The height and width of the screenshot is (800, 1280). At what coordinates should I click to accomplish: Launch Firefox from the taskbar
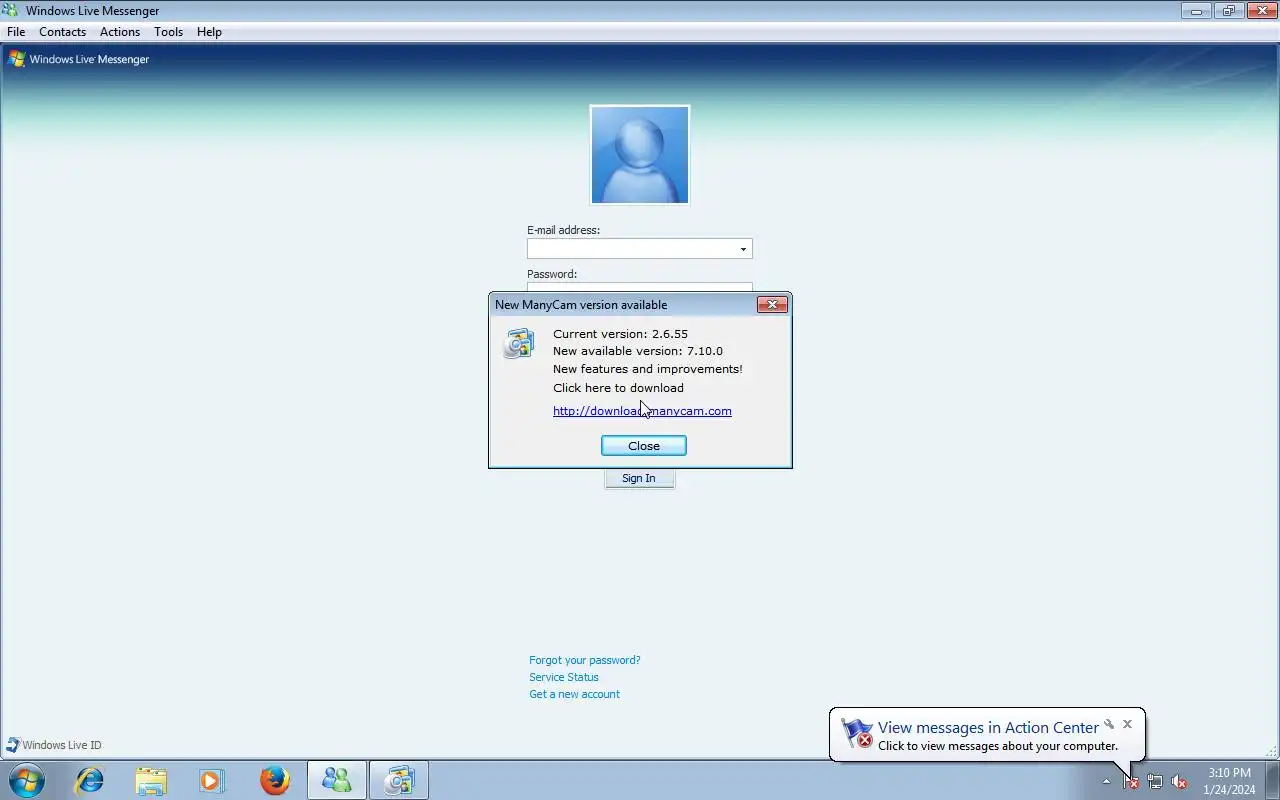[274, 780]
